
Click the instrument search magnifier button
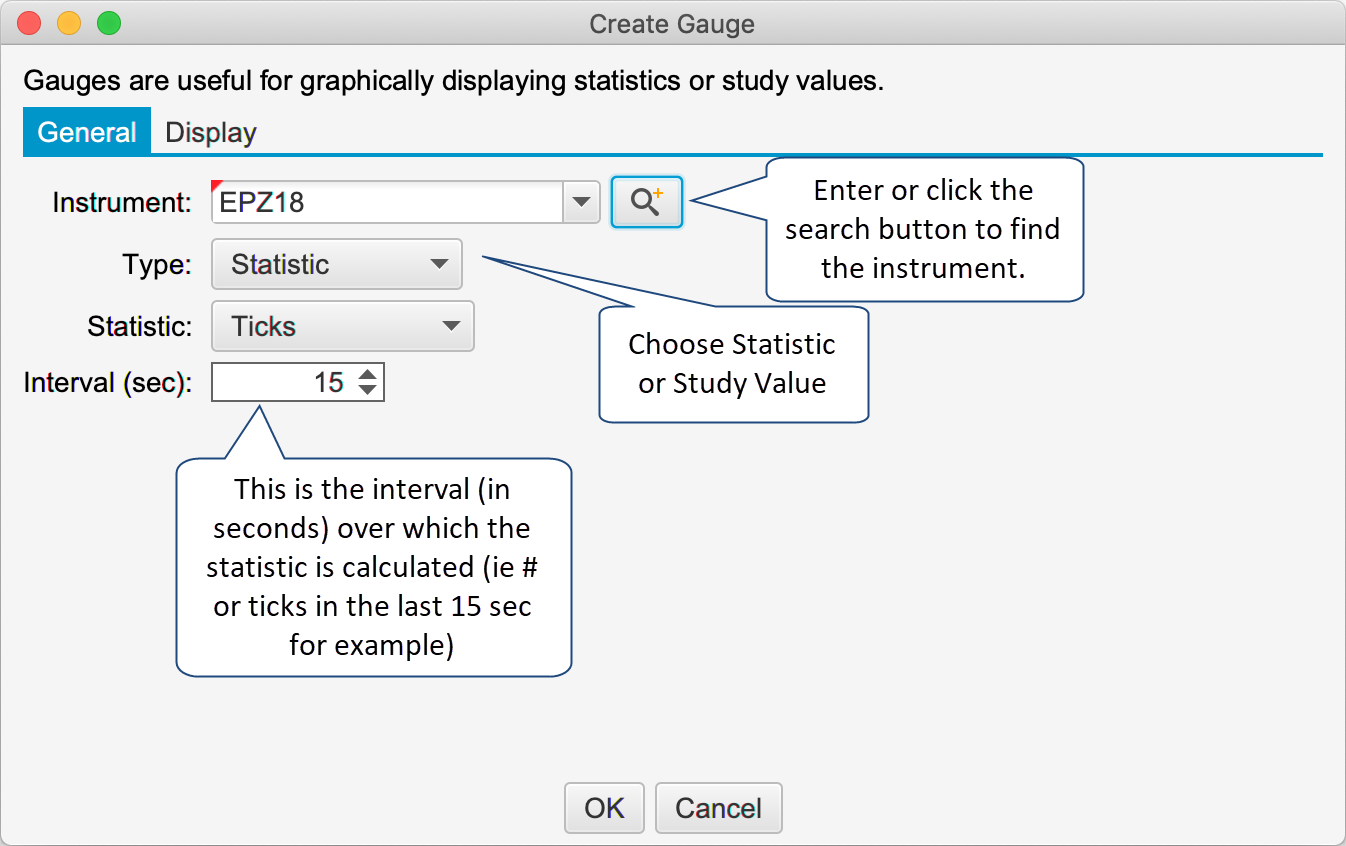(x=646, y=203)
